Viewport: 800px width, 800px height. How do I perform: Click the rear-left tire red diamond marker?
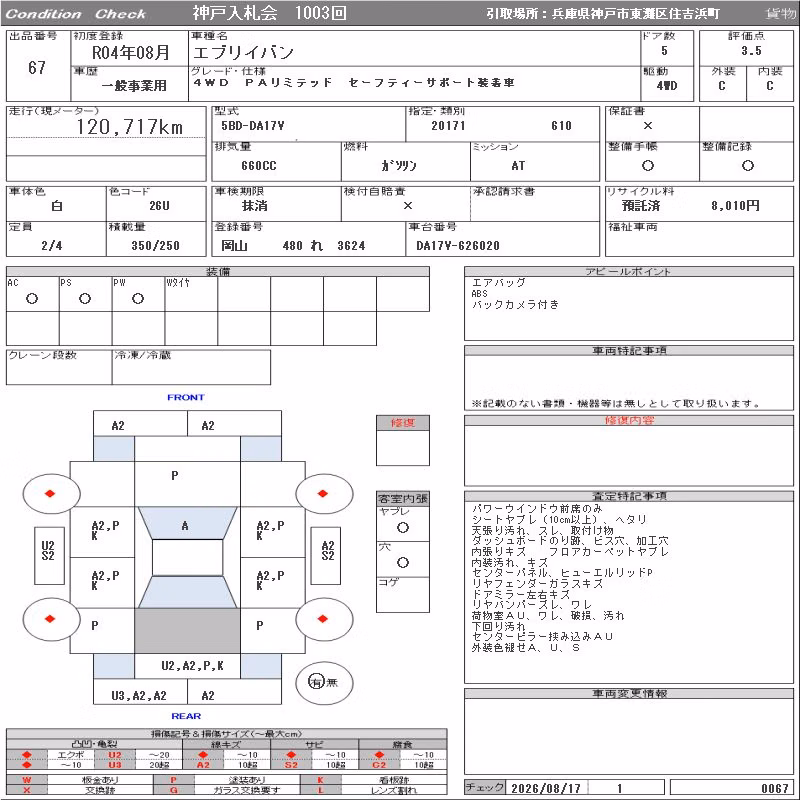[x=50, y=618]
